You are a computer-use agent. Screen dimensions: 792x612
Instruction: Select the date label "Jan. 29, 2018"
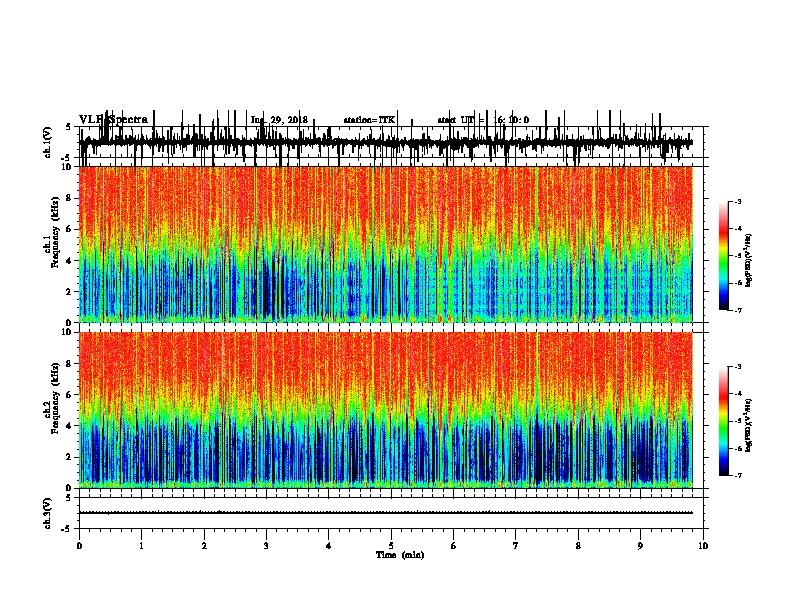click(279, 120)
